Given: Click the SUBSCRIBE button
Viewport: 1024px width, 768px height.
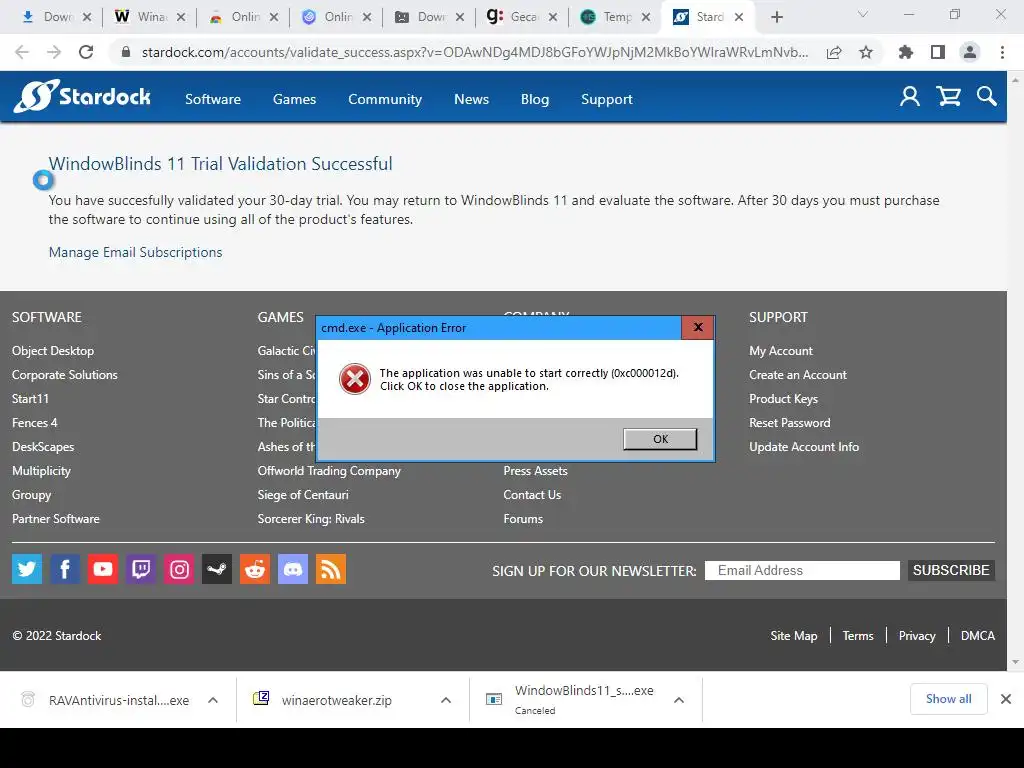Looking at the screenshot, I should coord(951,570).
